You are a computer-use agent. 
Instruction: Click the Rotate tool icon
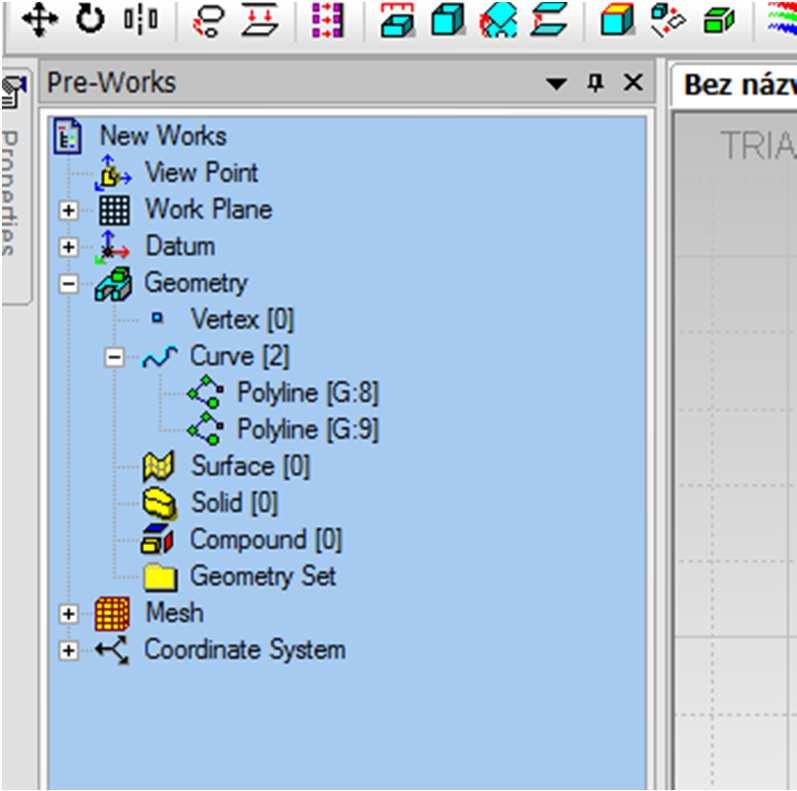[x=90, y=19]
